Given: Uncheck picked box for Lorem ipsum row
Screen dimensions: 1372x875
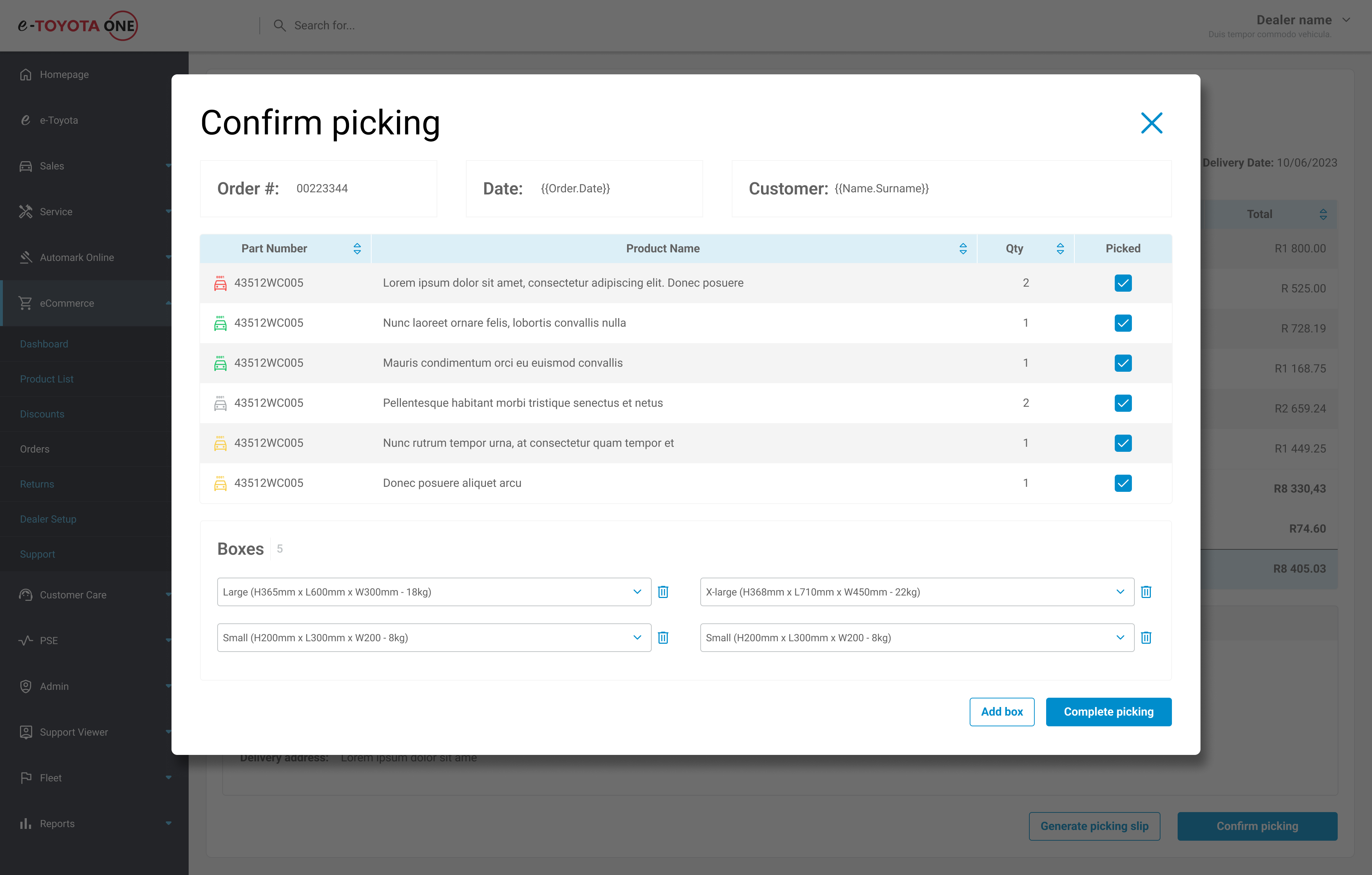Looking at the screenshot, I should [1123, 283].
